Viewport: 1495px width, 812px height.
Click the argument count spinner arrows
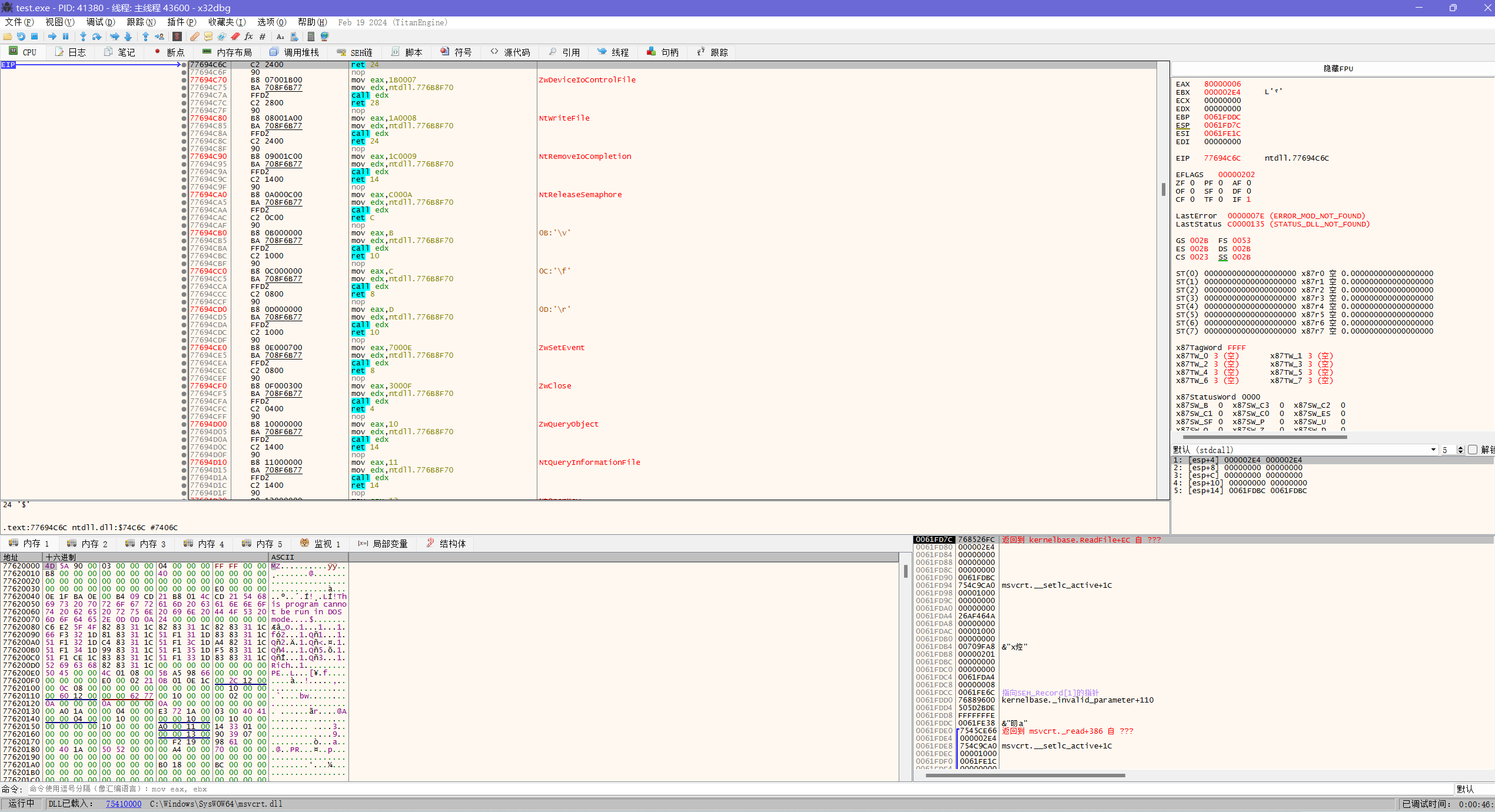[1460, 450]
